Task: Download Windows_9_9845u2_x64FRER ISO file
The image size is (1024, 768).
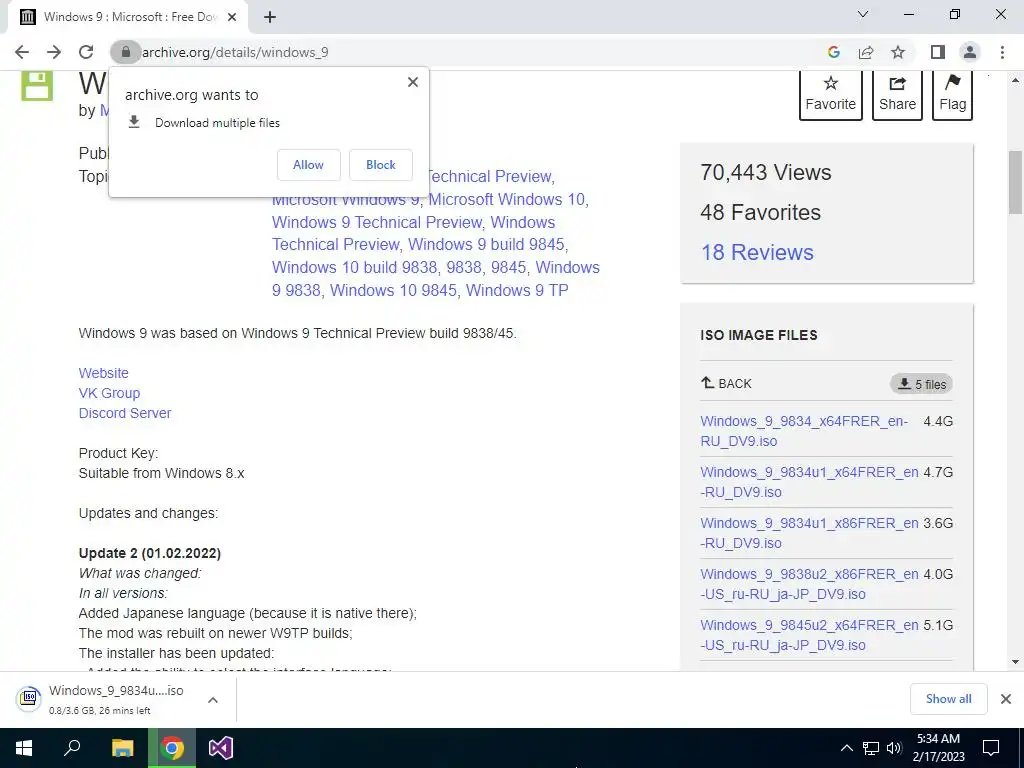Action: [x=809, y=635]
